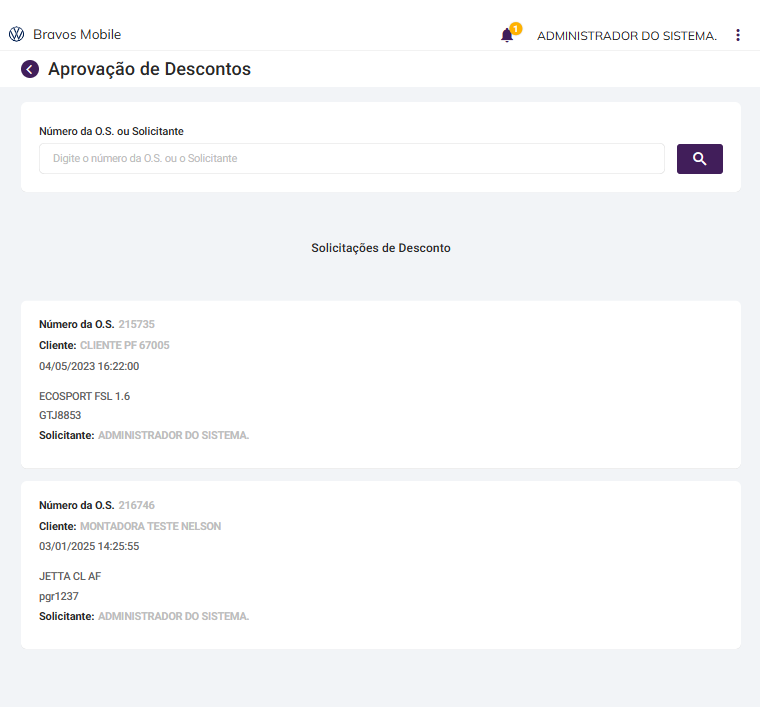Select client CLIENTE PF 67005
760x707 pixels.
tap(125, 345)
